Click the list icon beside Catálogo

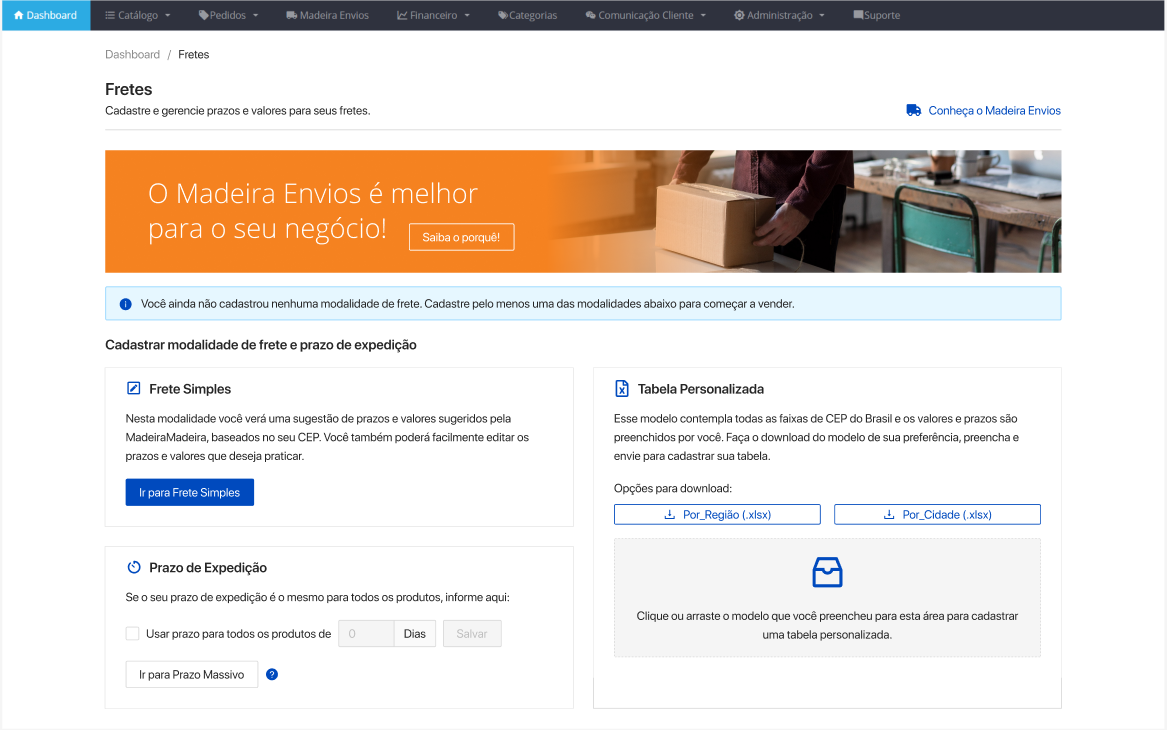point(110,15)
